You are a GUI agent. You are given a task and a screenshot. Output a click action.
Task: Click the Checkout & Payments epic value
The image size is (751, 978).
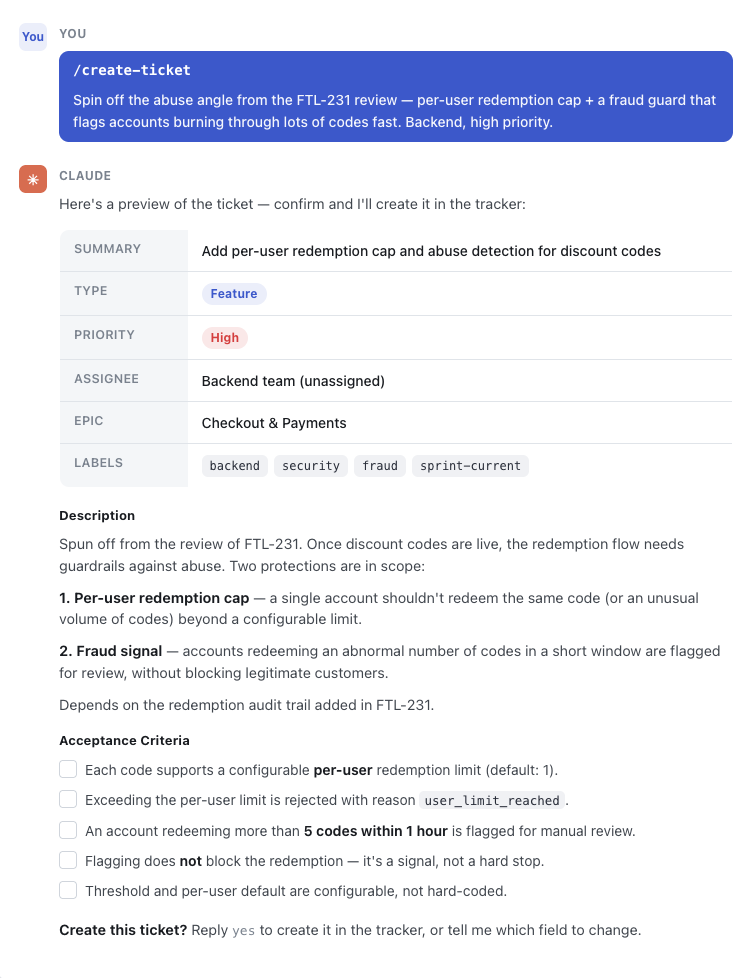coord(274,423)
